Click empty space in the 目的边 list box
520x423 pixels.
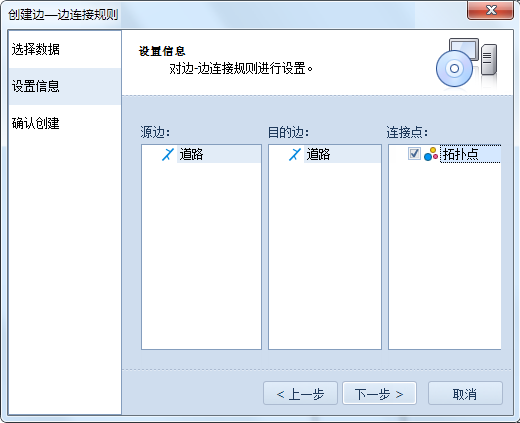pyautogui.click(x=325, y=257)
